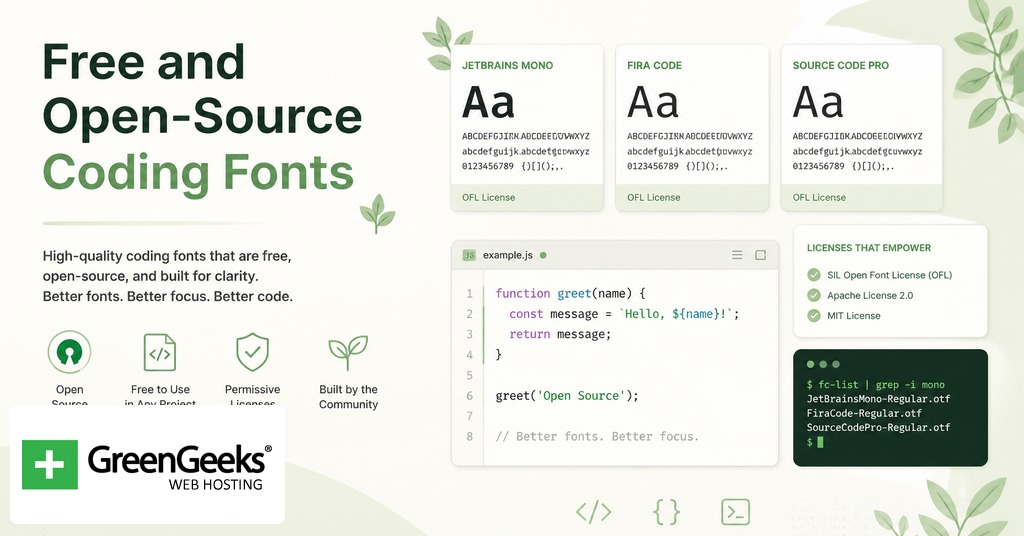Click OFL License on JetBrains Mono card
Screen dimensions: 1024x536
tap(488, 197)
